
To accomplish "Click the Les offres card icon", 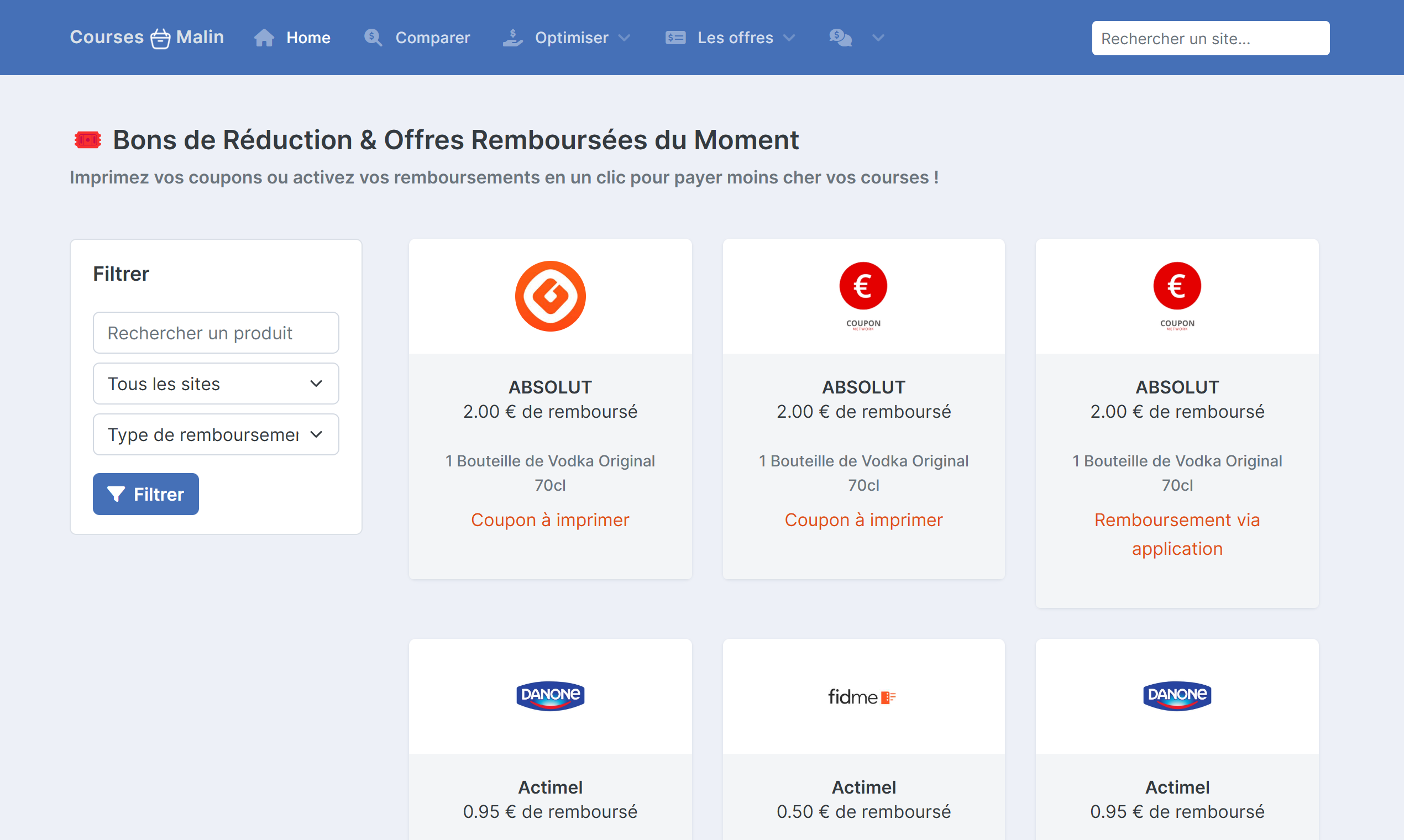I will [675, 38].
